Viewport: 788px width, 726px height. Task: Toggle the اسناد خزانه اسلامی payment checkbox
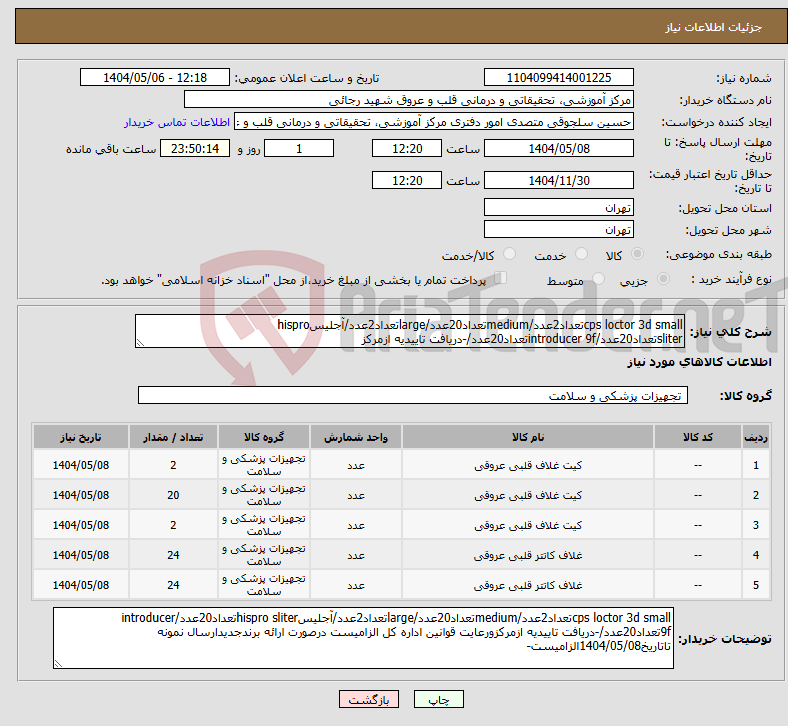pos(501,278)
